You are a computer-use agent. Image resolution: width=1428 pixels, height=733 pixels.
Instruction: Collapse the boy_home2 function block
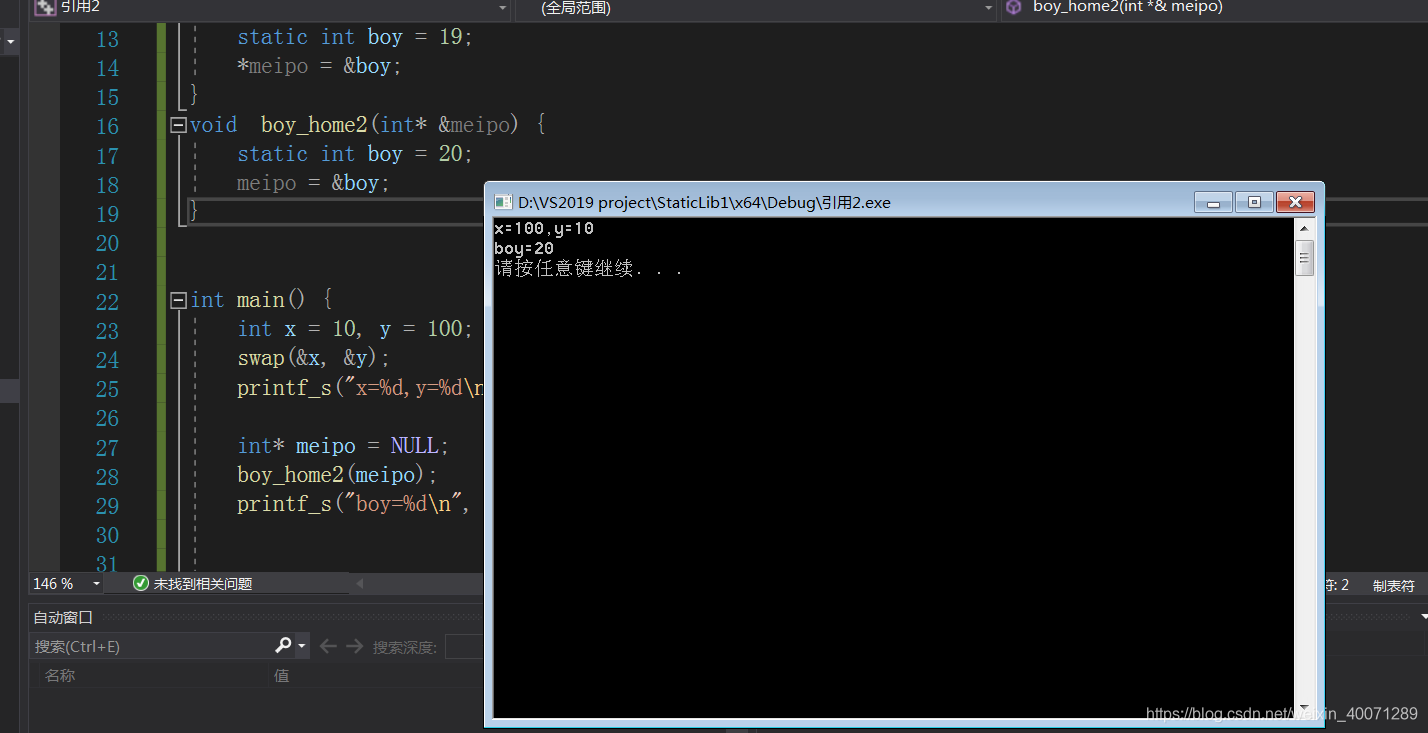[178, 126]
